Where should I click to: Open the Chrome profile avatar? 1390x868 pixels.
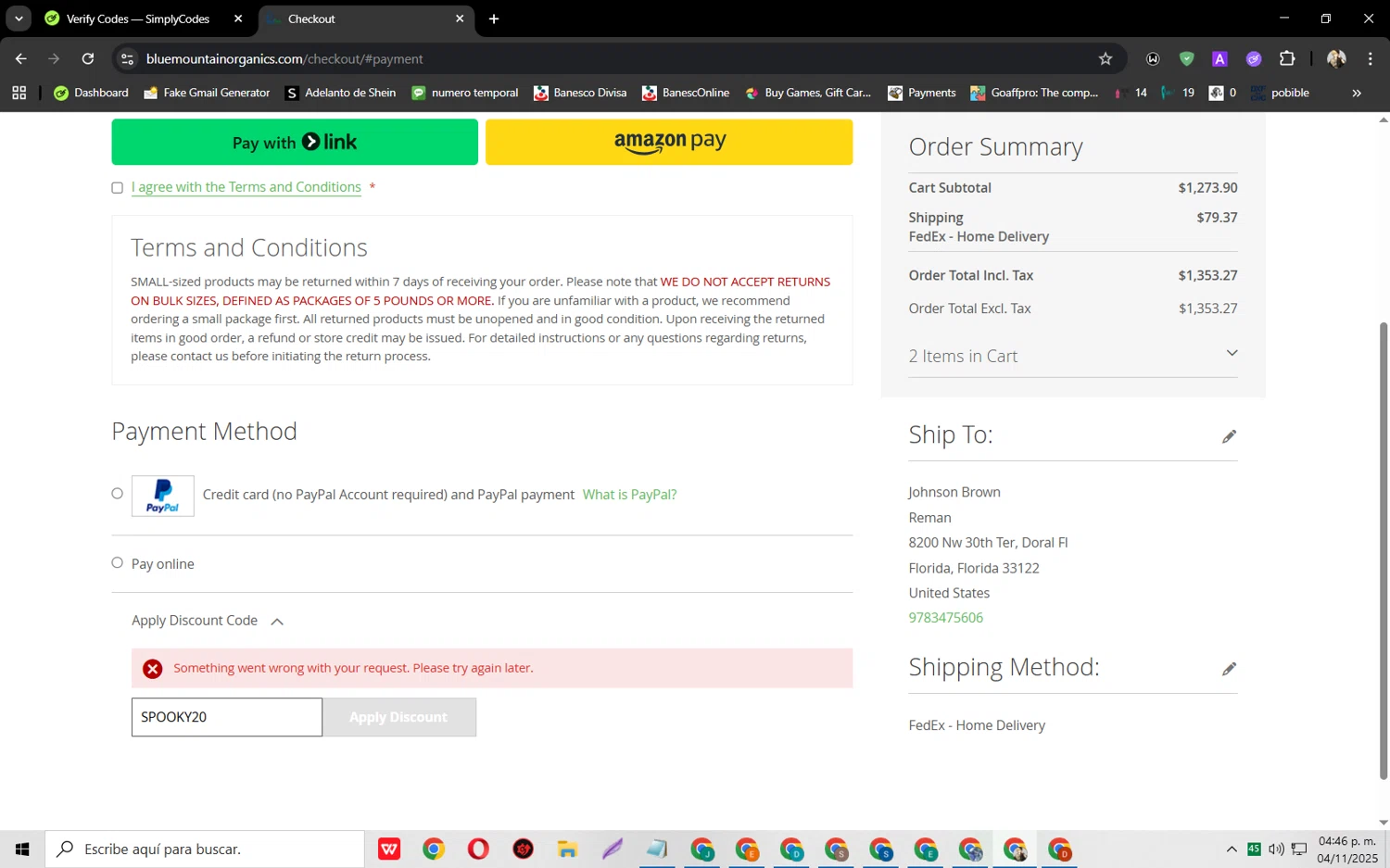click(x=1336, y=58)
